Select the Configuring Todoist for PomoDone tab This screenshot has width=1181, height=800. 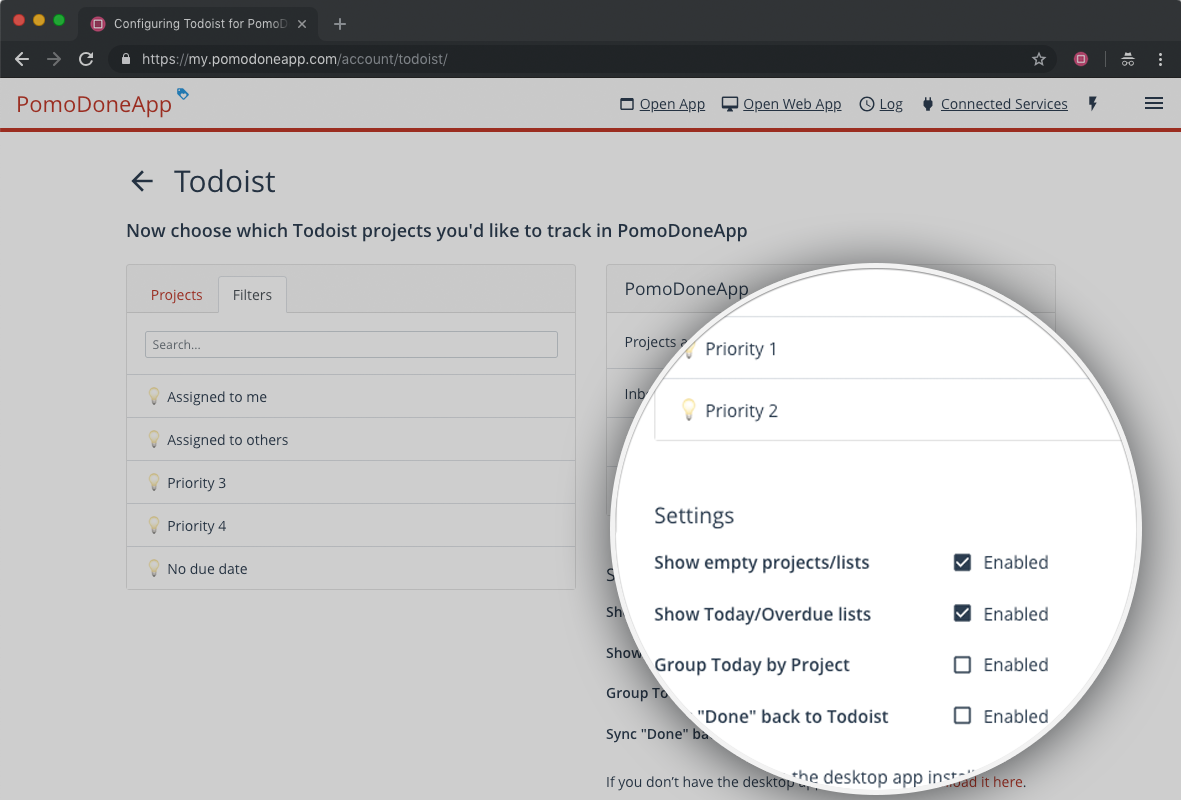click(198, 24)
